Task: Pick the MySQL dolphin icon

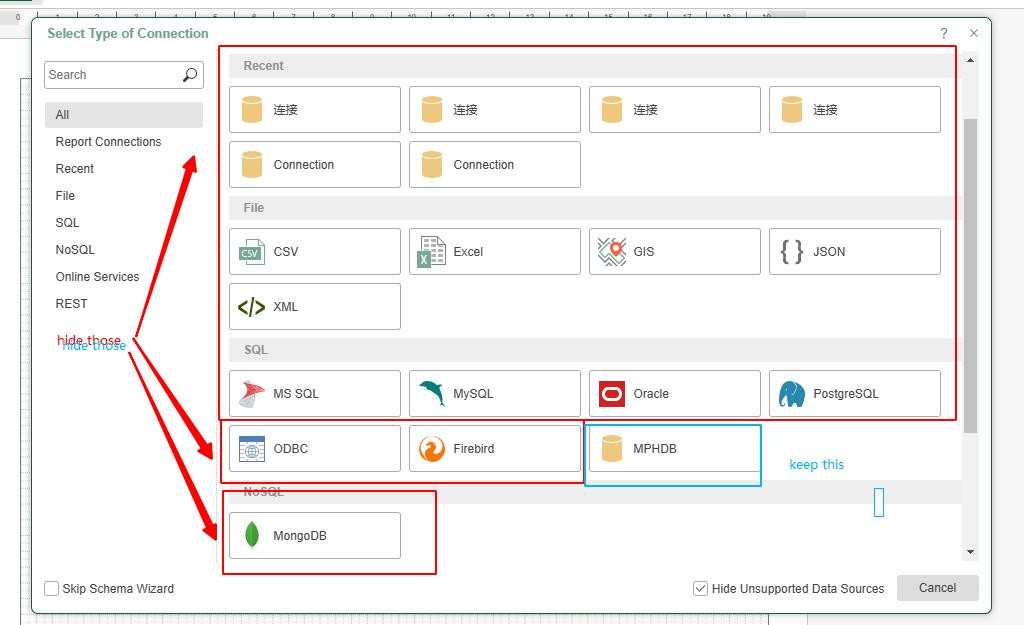Action: (432, 393)
